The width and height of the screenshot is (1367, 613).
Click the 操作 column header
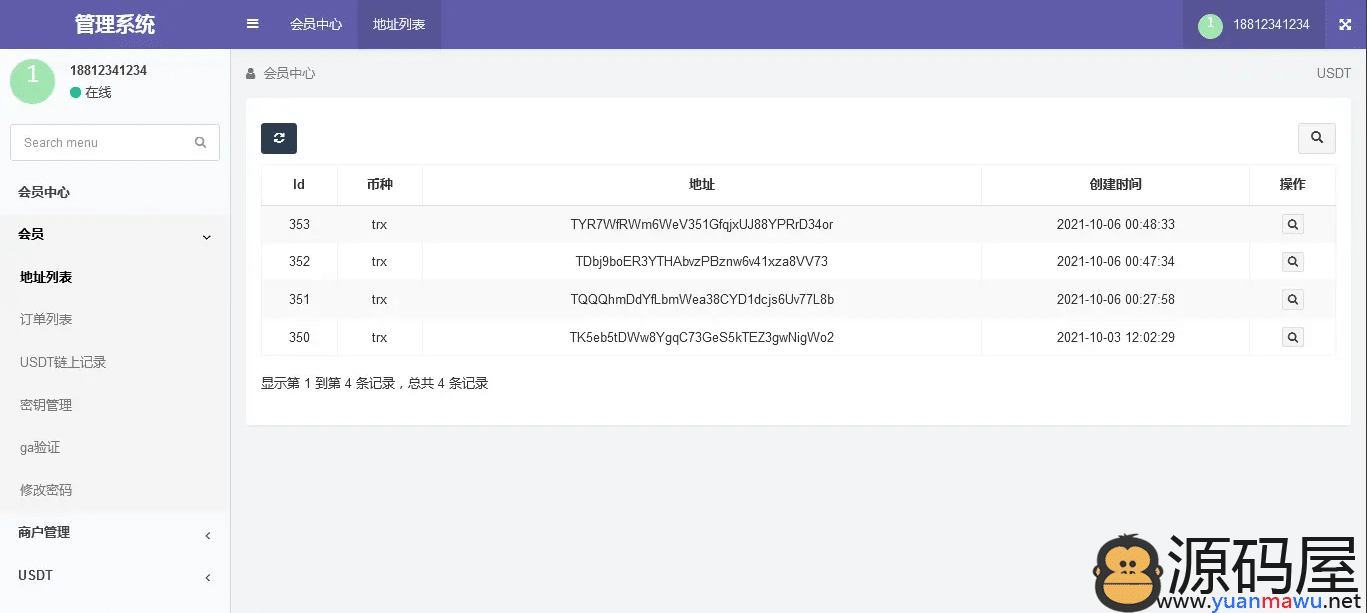click(x=1293, y=185)
